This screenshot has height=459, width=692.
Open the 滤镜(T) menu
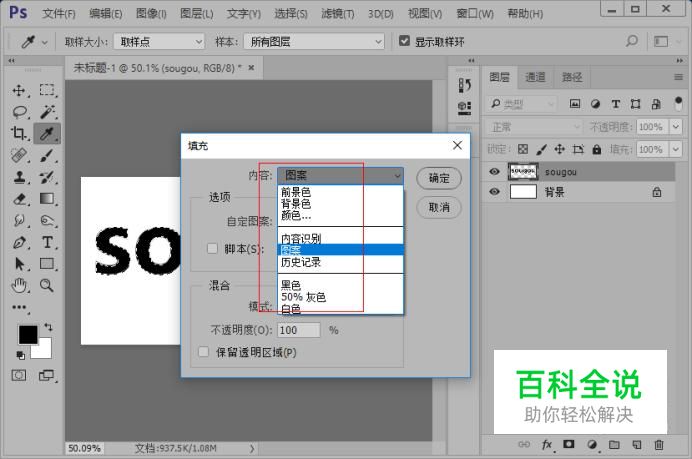[338, 14]
